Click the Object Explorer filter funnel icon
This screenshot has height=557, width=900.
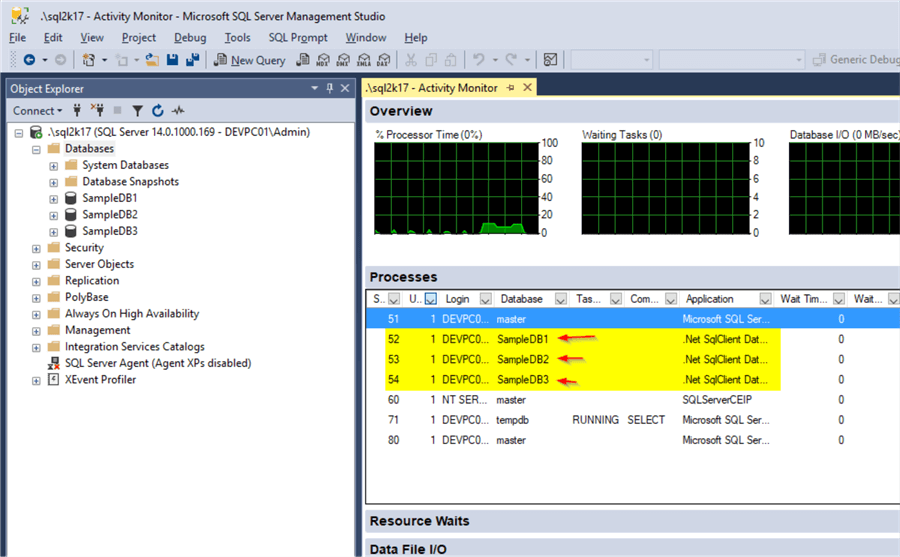[x=138, y=111]
